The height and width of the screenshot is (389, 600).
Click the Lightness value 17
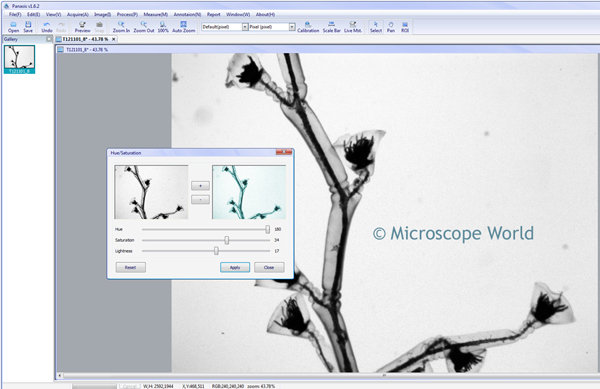[x=277, y=251]
